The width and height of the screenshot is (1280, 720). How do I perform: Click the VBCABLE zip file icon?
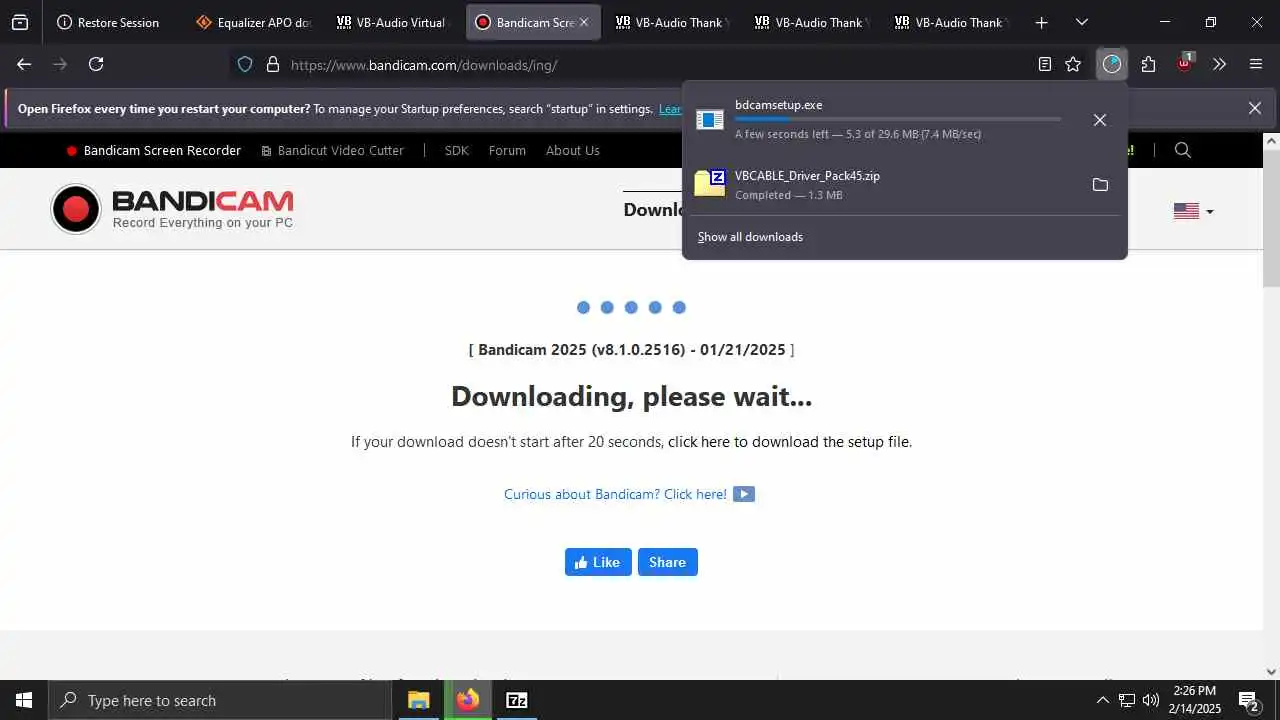(x=710, y=183)
